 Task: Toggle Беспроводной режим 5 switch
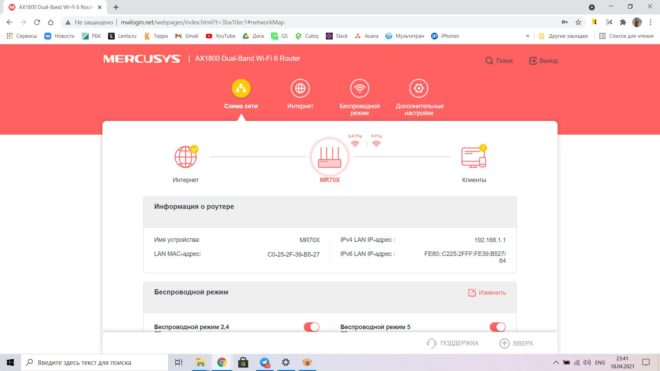coord(498,327)
